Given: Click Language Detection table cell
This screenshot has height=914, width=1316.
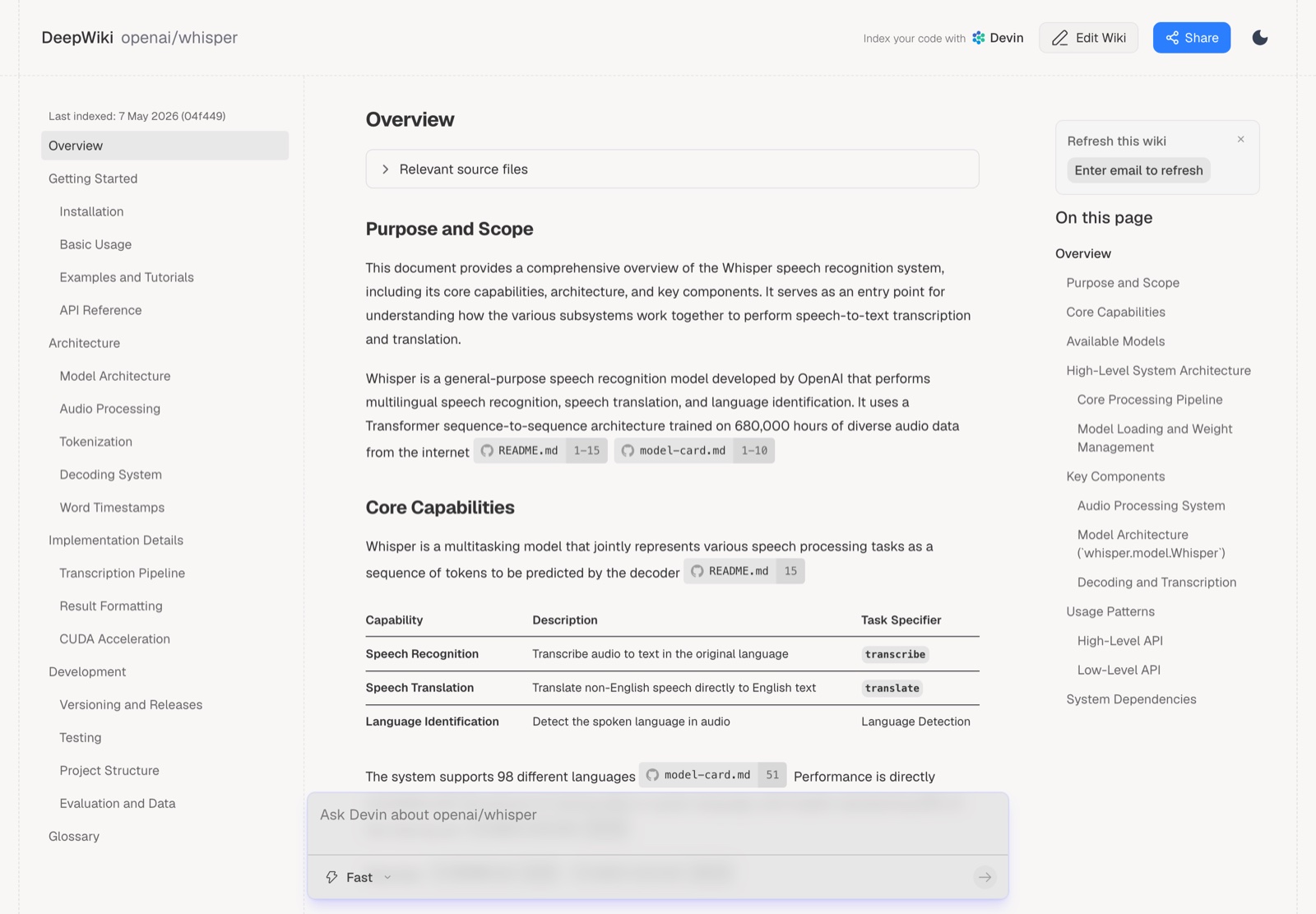Looking at the screenshot, I should (x=915, y=721).
